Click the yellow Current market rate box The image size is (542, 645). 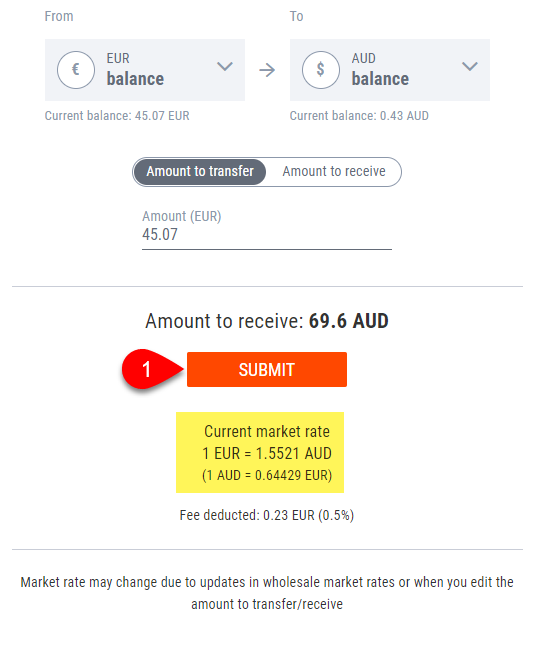(260, 452)
